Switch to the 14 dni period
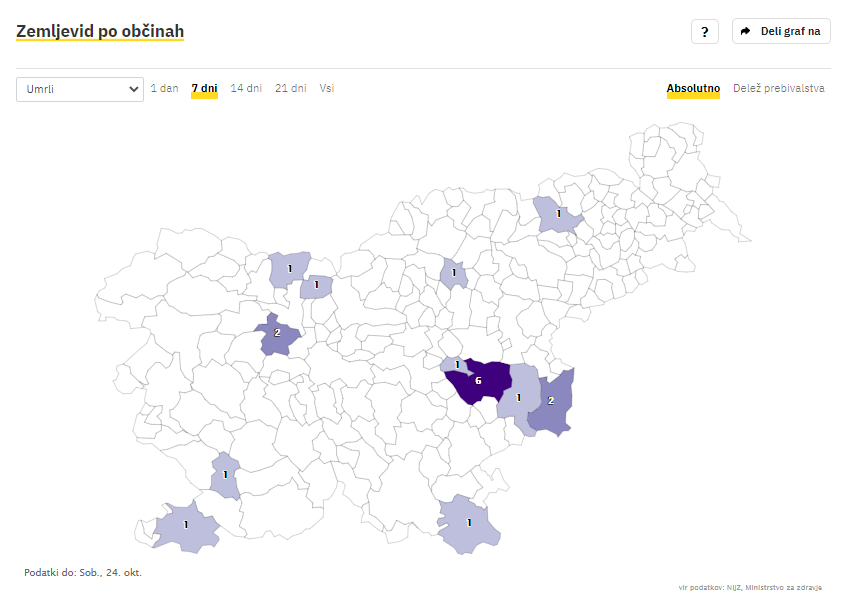 click(x=246, y=88)
